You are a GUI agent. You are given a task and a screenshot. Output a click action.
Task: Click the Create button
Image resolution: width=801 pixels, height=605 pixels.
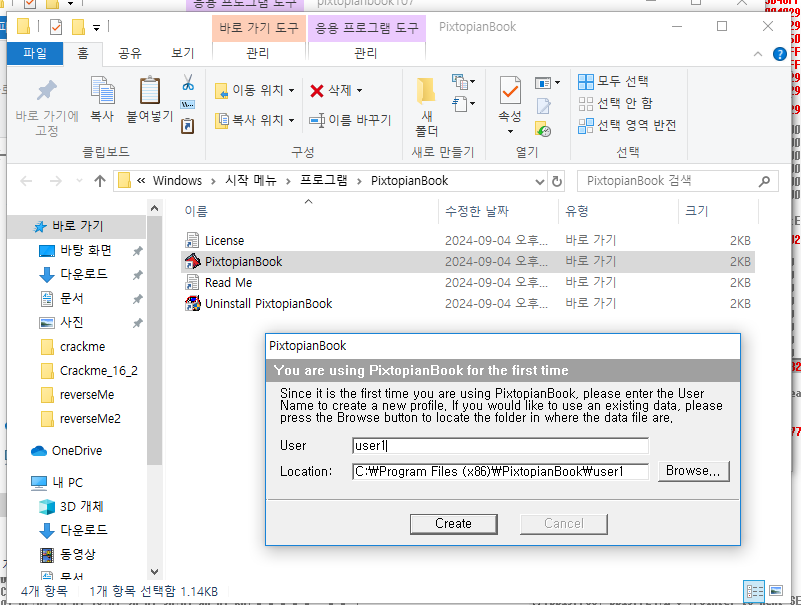click(x=454, y=524)
